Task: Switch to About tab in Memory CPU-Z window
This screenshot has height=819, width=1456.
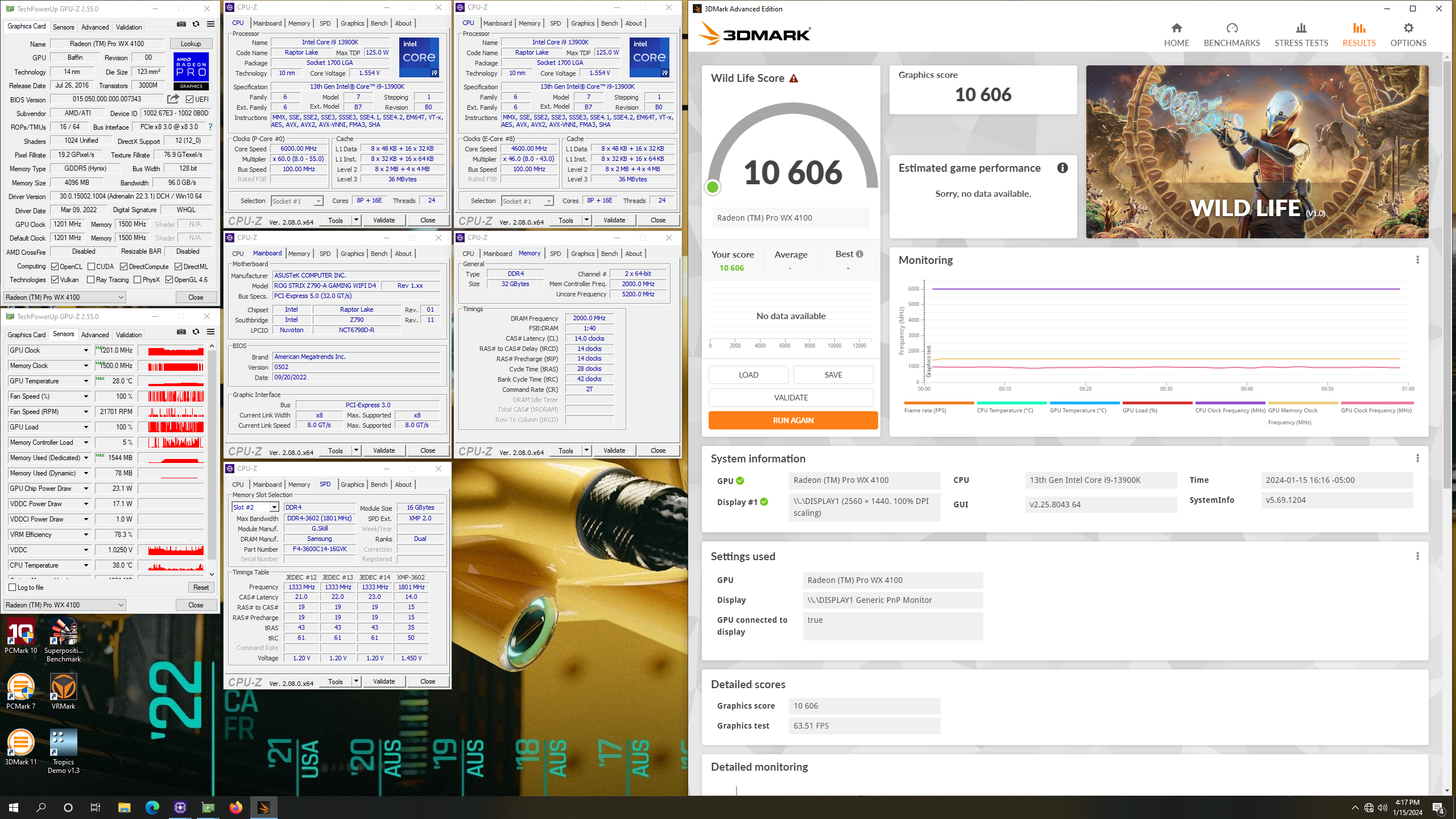Action: coord(634,254)
